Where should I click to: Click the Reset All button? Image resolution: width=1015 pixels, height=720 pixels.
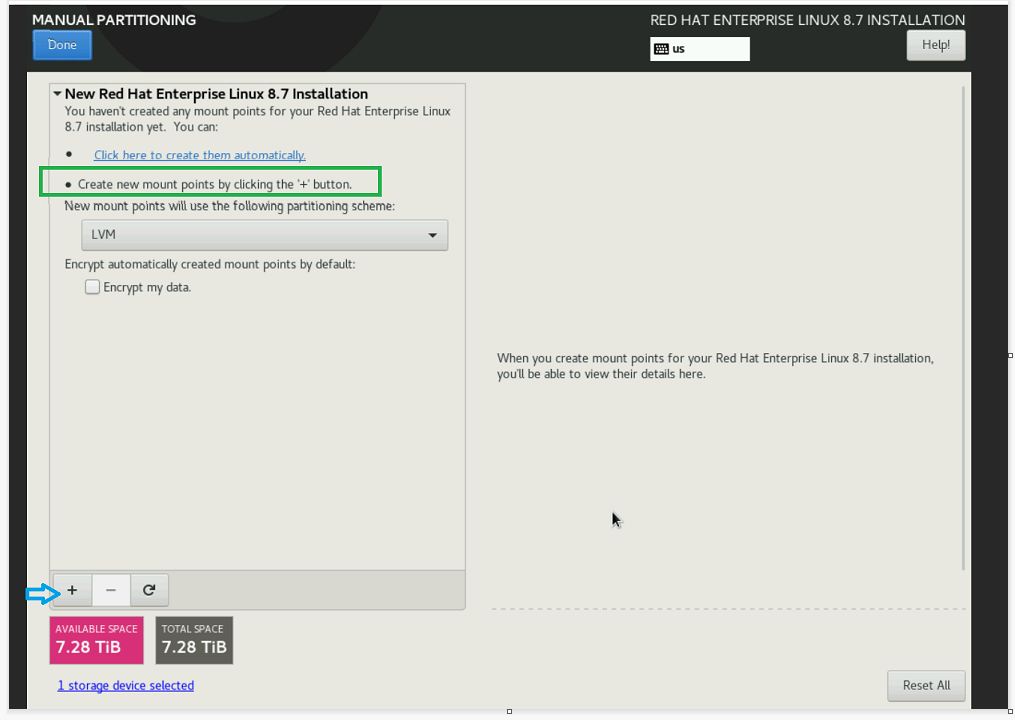point(926,685)
